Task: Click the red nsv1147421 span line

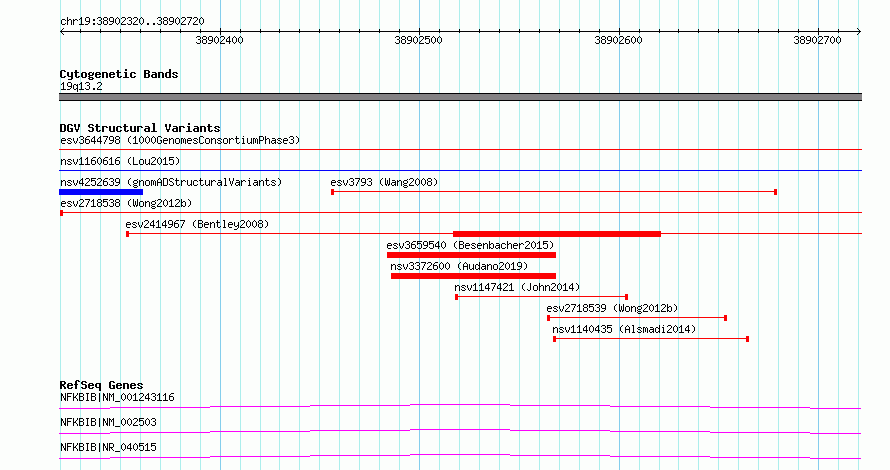Action: pyautogui.click(x=541, y=297)
